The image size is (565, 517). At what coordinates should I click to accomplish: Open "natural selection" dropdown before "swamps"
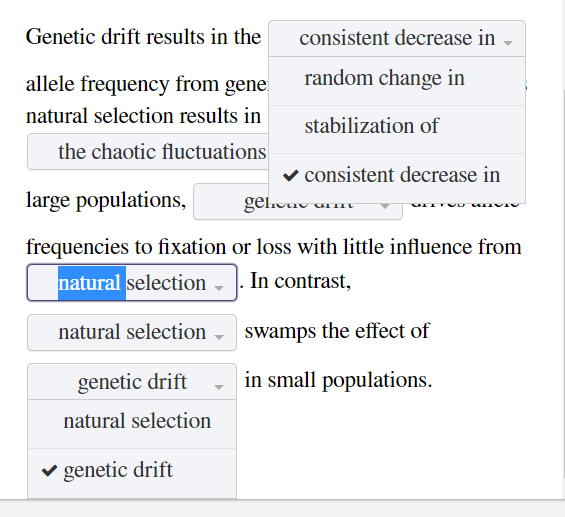[x=132, y=333]
